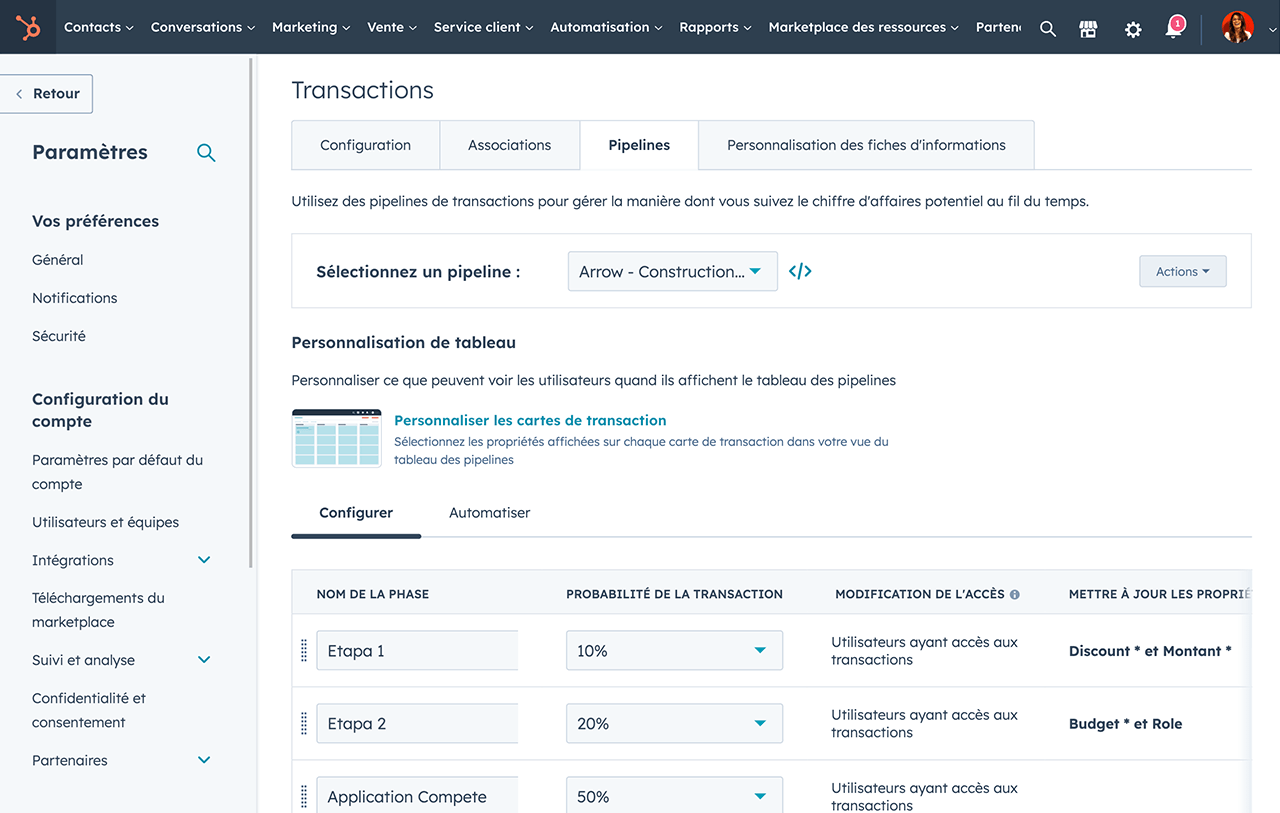1280x813 pixels.
Task: Click the HubSpot sprocket logo
Action: (x=28, y=27)
